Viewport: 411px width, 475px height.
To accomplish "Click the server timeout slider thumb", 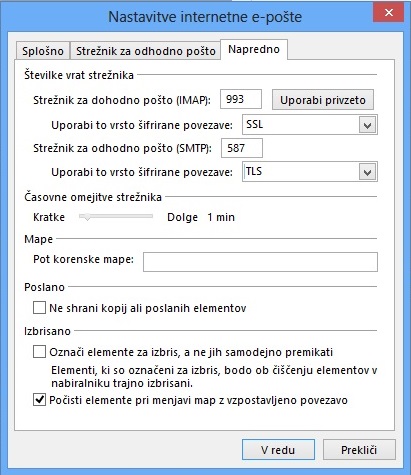I will coord(87,217).
